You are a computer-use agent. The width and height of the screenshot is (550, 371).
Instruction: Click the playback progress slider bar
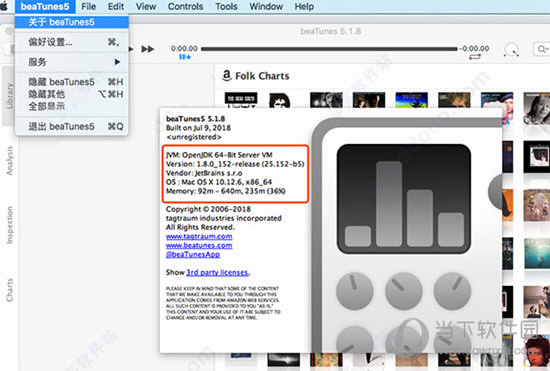tap(329, 49)
